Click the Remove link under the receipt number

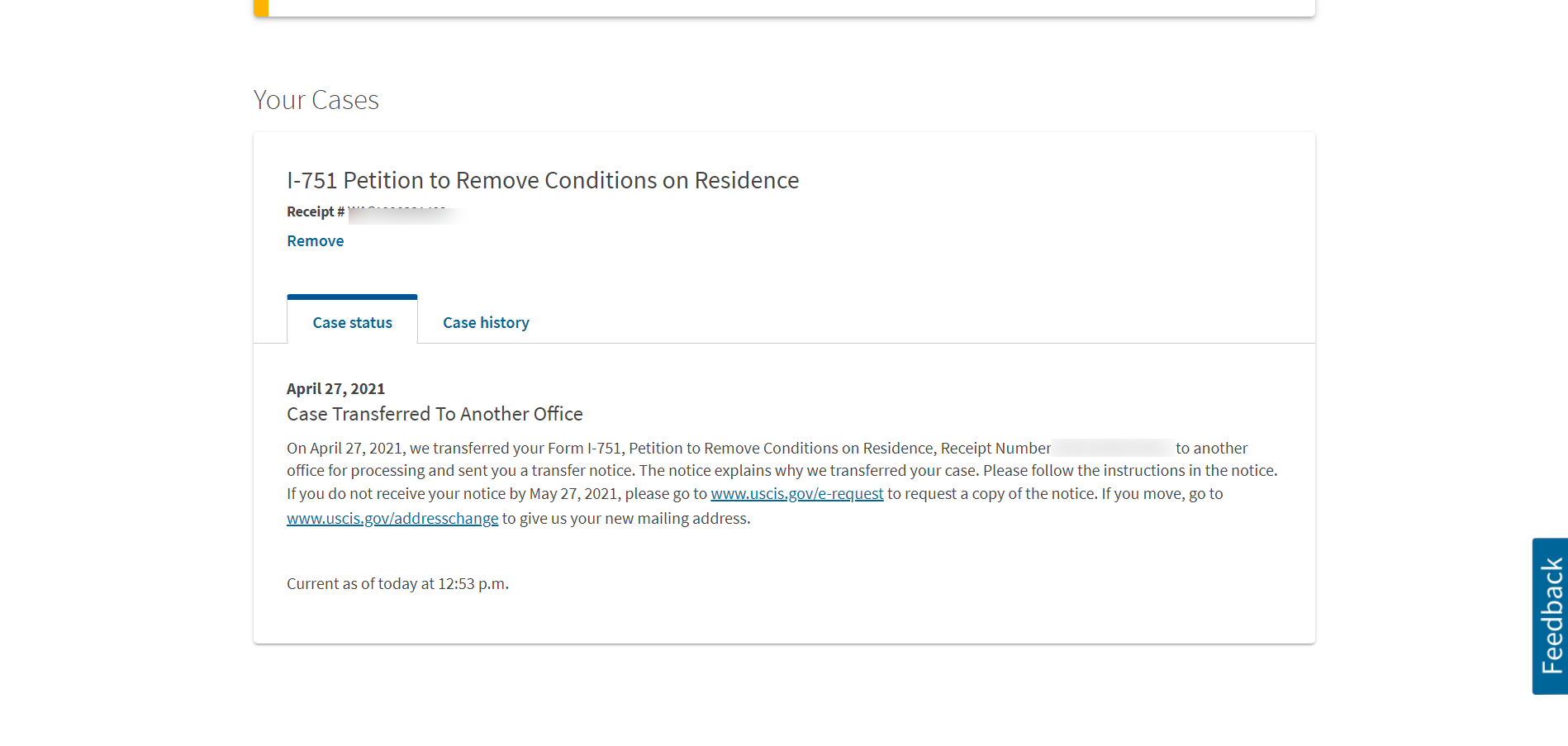(x=315, y=241)
